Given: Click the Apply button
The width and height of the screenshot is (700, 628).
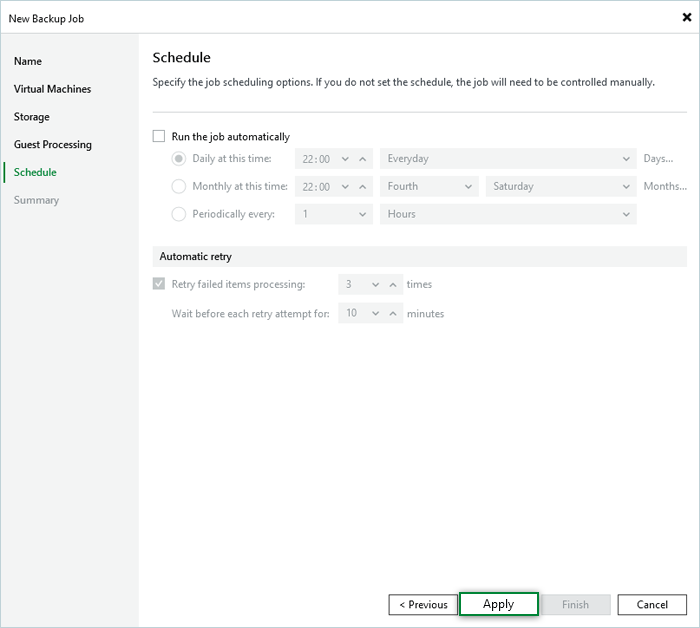Looking at the screenshot, I should coord(498,604).
